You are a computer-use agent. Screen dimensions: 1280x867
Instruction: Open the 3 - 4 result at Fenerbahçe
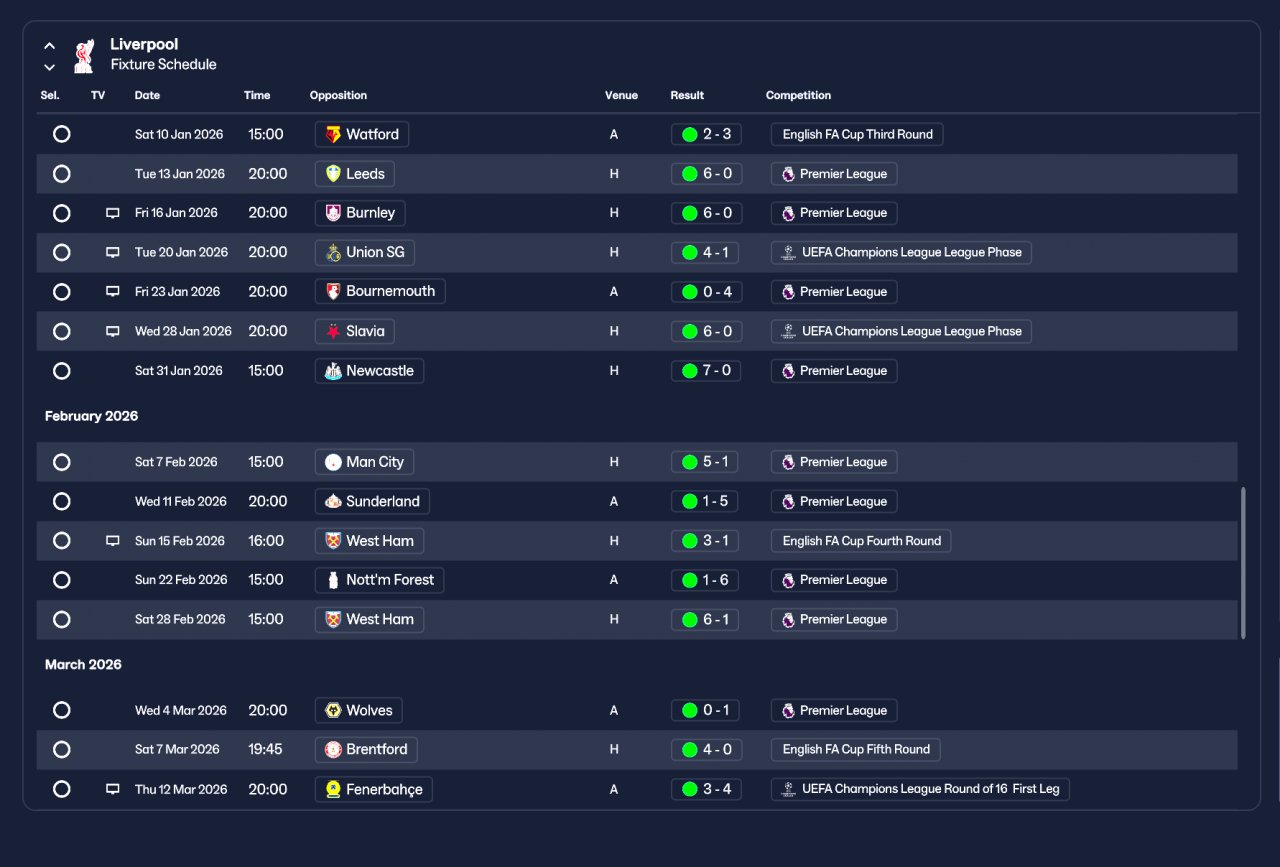(x=706, y=789)
